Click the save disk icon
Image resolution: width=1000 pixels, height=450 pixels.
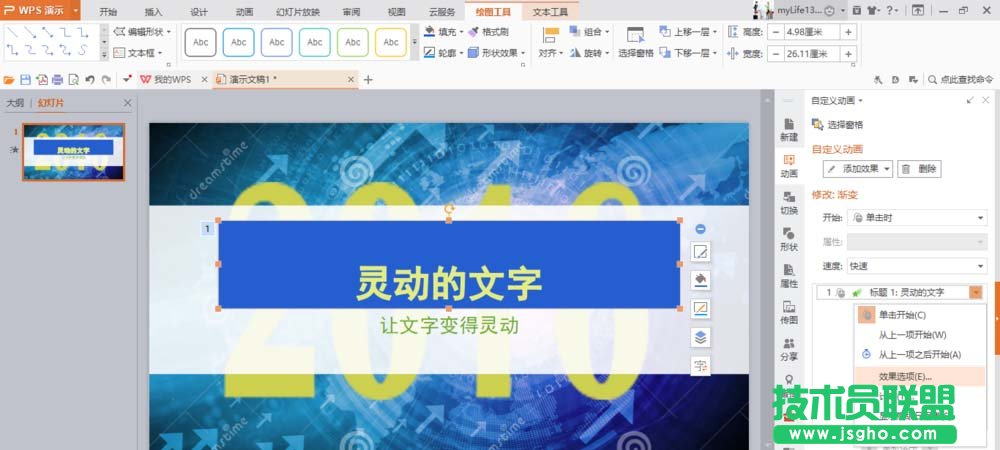point(26,80)
